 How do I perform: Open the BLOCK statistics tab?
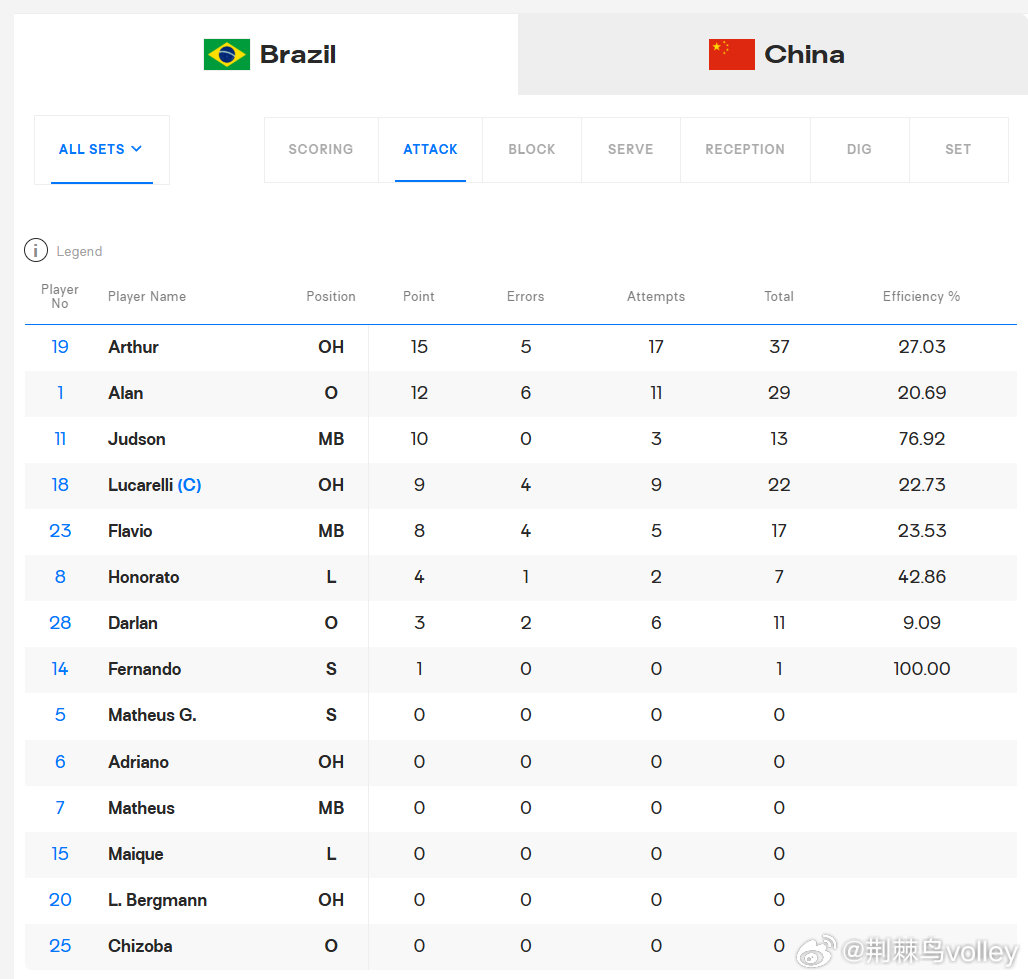coord(532,150)
